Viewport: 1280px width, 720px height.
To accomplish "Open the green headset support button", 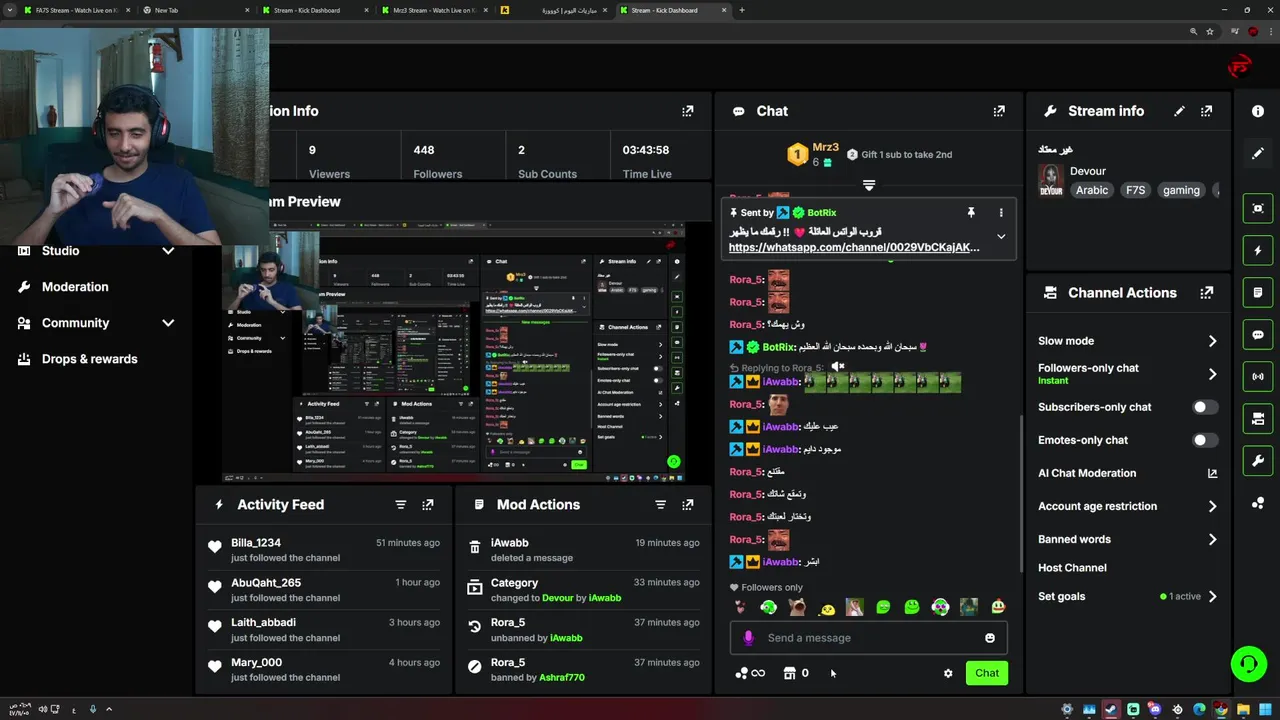I will pos(1248,663).
